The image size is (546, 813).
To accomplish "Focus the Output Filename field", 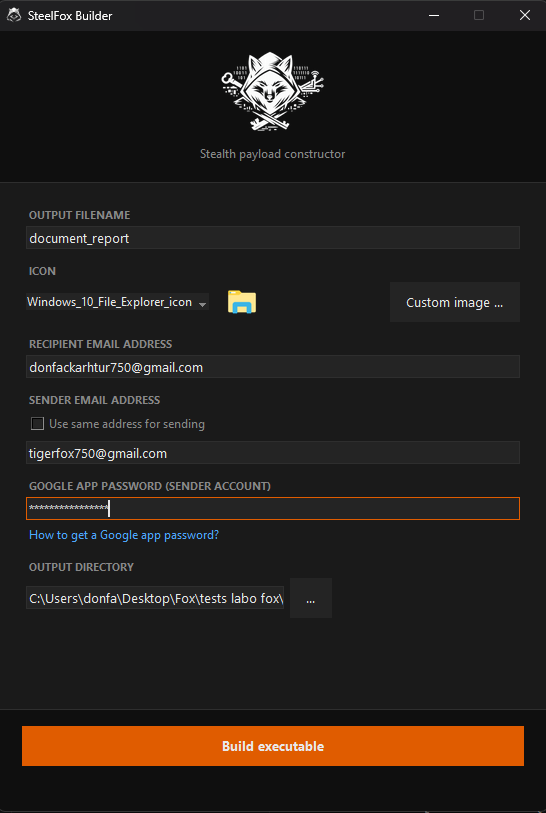I will click(273, 238).
